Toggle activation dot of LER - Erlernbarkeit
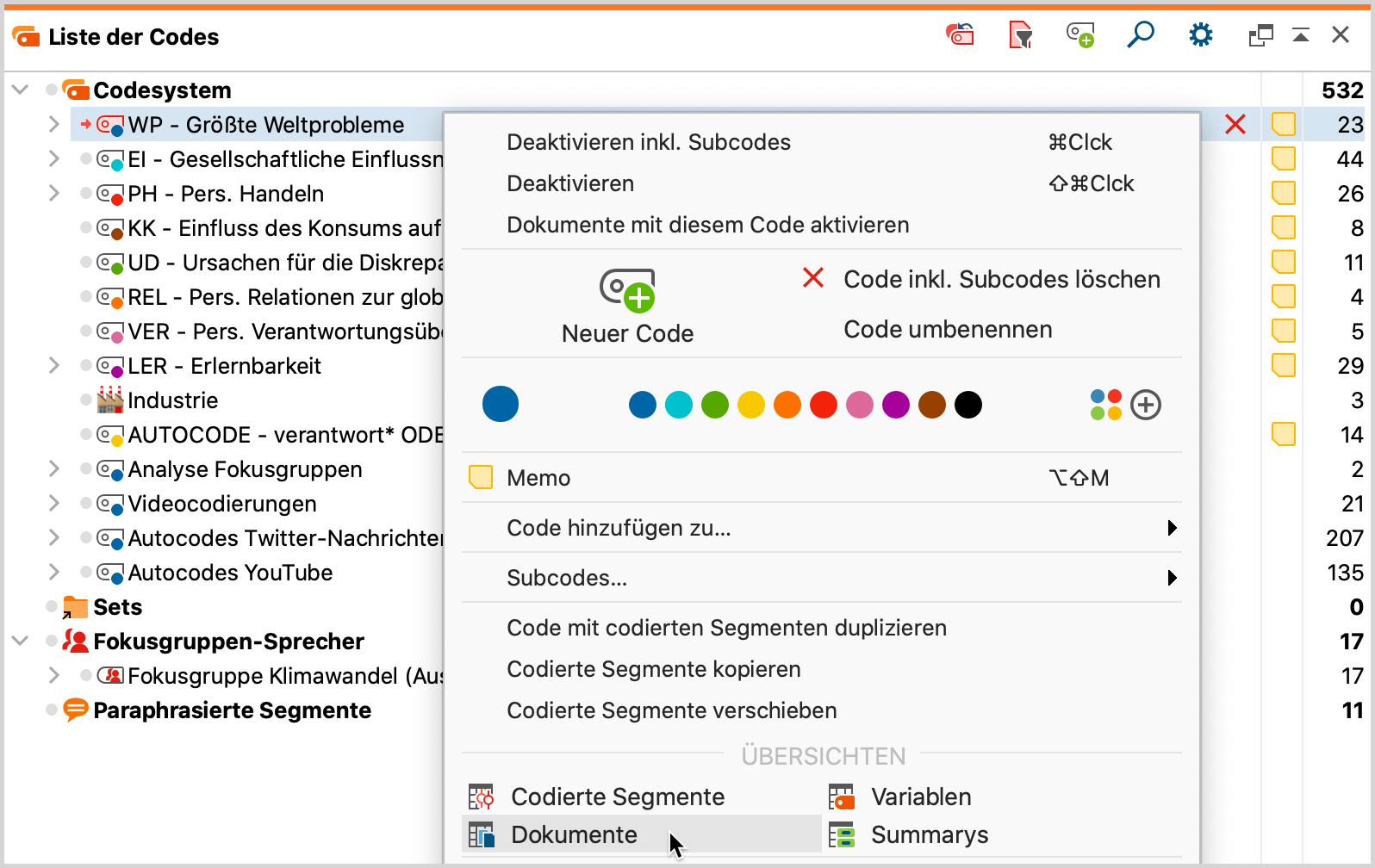This screenshot has height=868, width=1375. pos(85,365)
